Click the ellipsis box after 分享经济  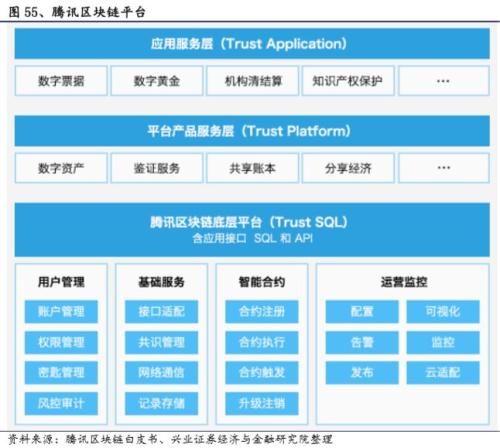444,168
